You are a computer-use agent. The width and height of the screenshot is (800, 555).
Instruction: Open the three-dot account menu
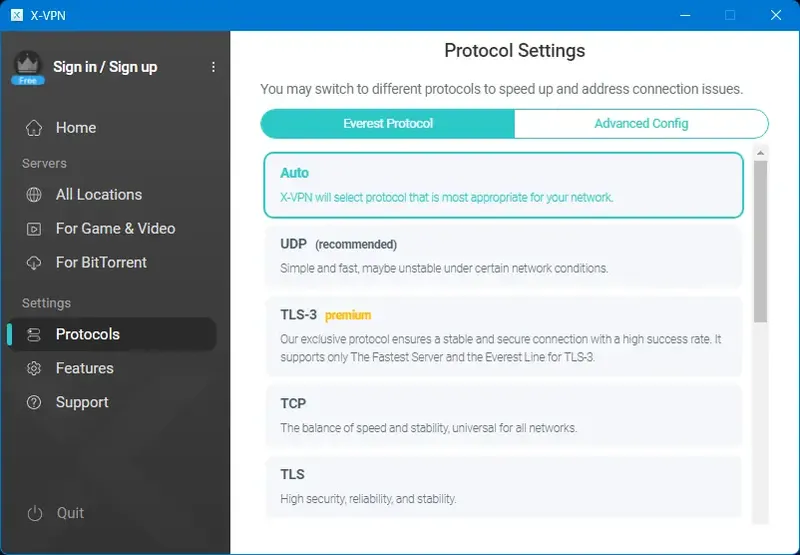click(213, 67)
